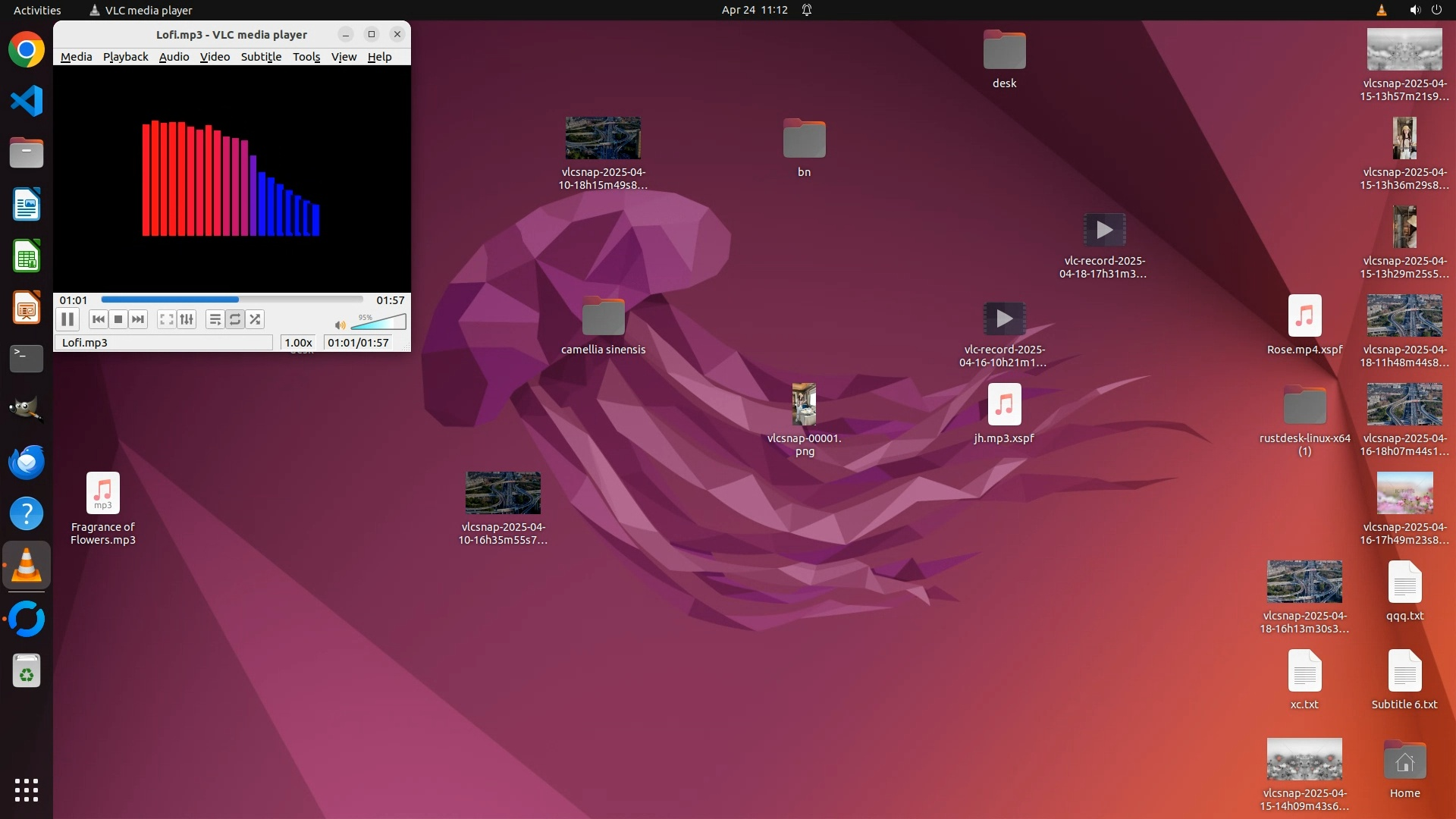1456x819 pixels.
Task: Open the Media menu
Action: (x=76, y=57)
